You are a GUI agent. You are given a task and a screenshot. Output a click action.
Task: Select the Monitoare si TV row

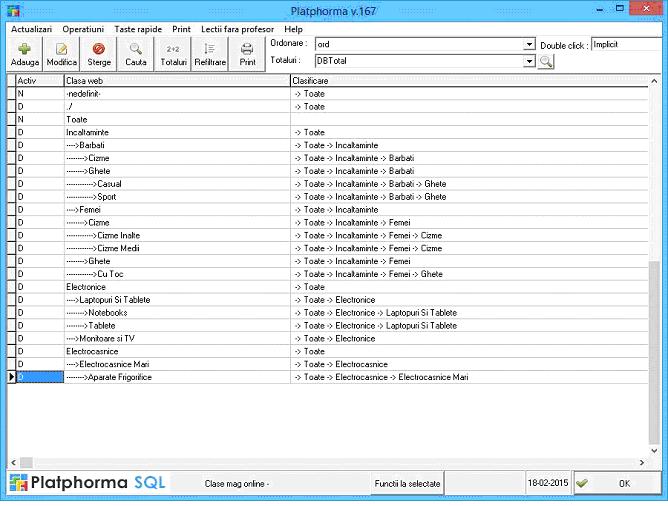177,339
